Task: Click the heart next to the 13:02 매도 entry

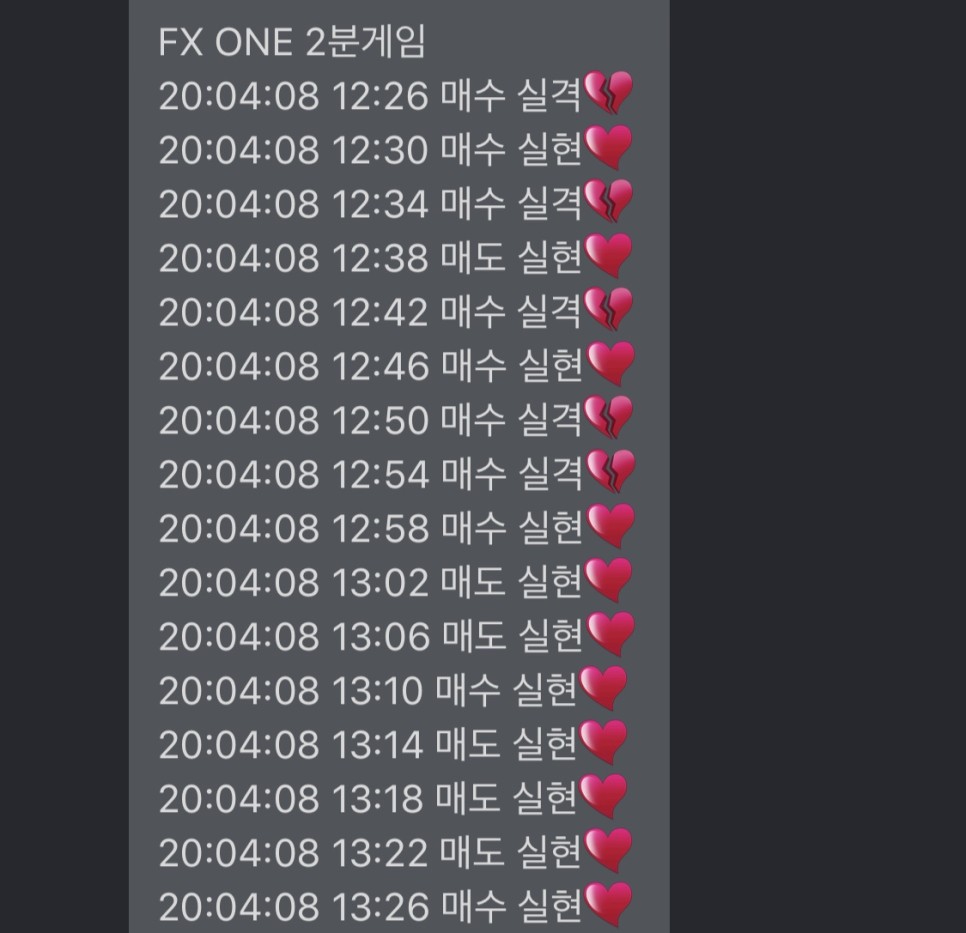Action: (x=608, y=580)
